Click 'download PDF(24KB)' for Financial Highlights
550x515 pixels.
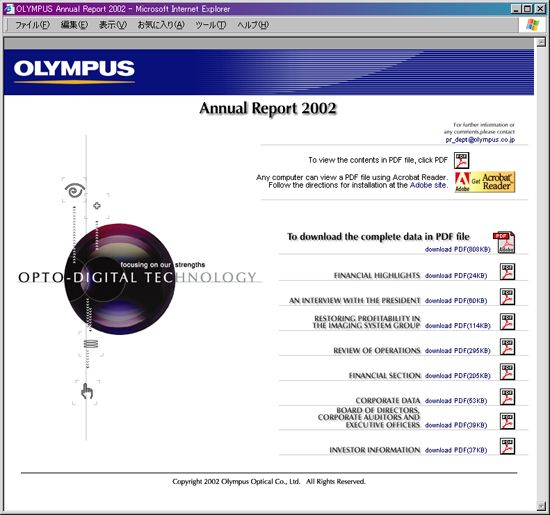coord(456,276)
